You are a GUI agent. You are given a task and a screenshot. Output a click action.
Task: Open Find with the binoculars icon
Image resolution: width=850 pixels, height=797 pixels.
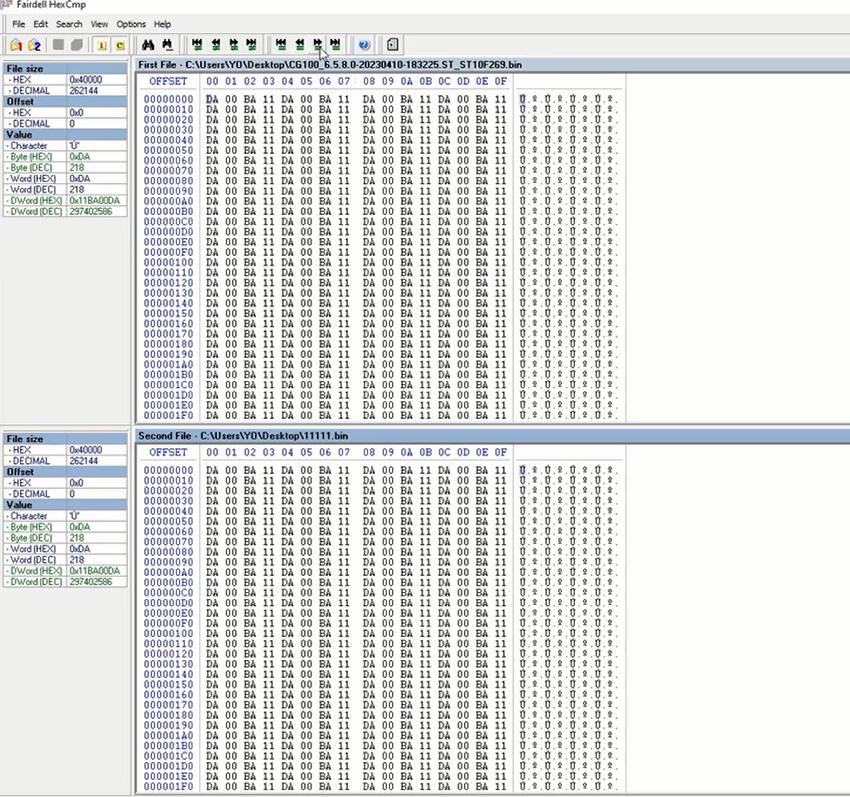point(148,45)
